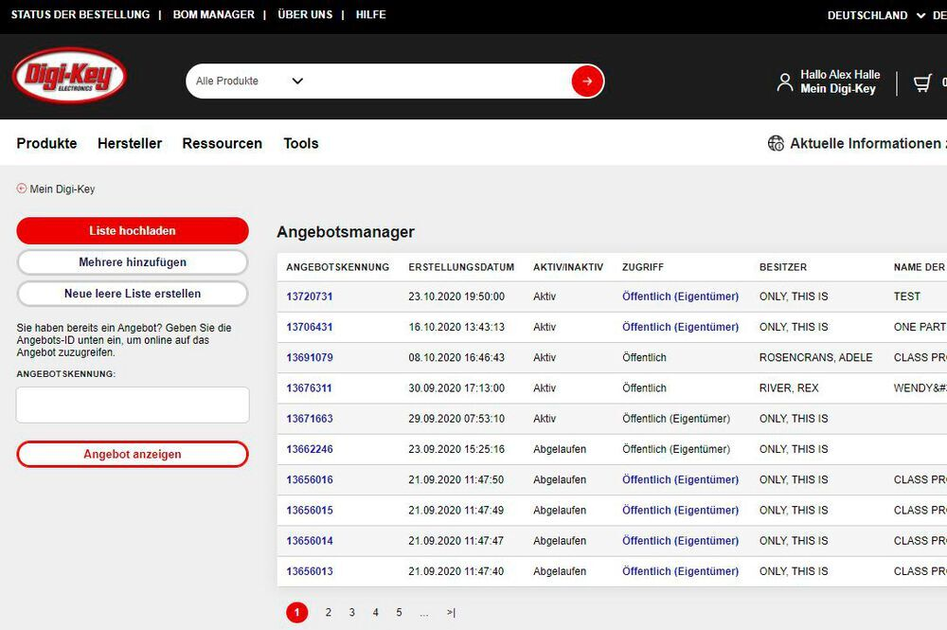Click Neue leere Liste erstellen

[x=131, y=293]
